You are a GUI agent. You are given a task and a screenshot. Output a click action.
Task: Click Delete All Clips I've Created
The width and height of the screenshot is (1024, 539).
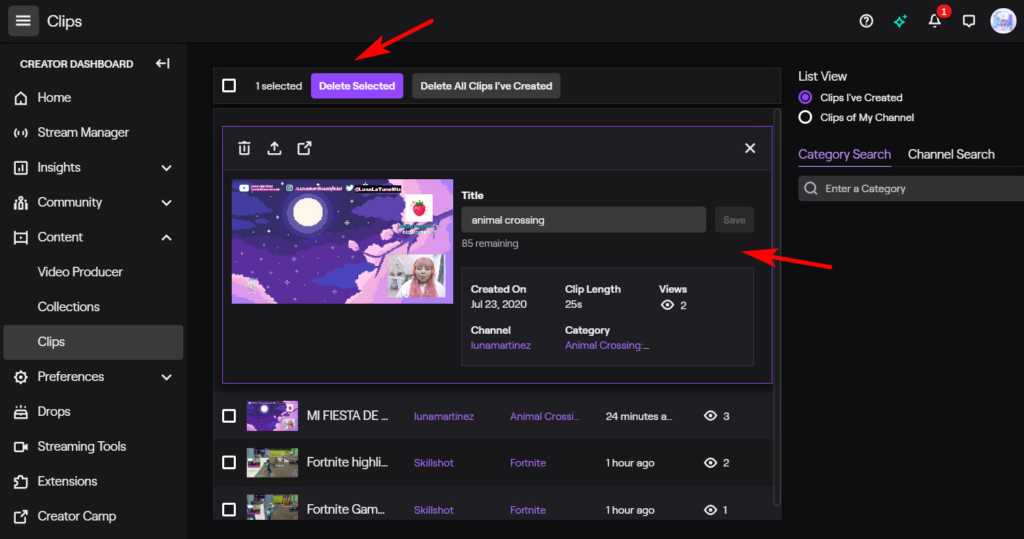pos(486,86)
